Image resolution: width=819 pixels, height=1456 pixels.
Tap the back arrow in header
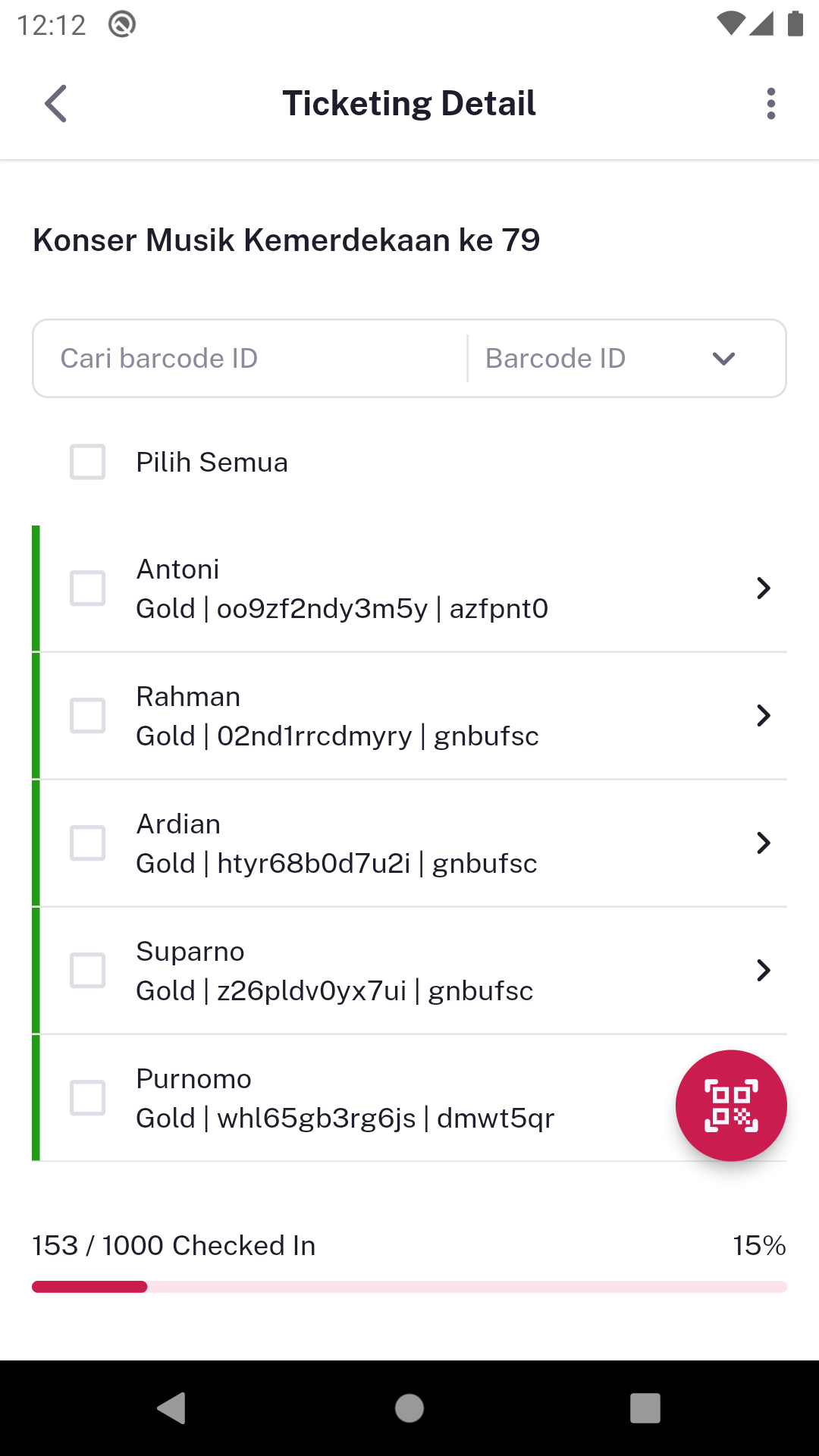[x=56, y=103]
